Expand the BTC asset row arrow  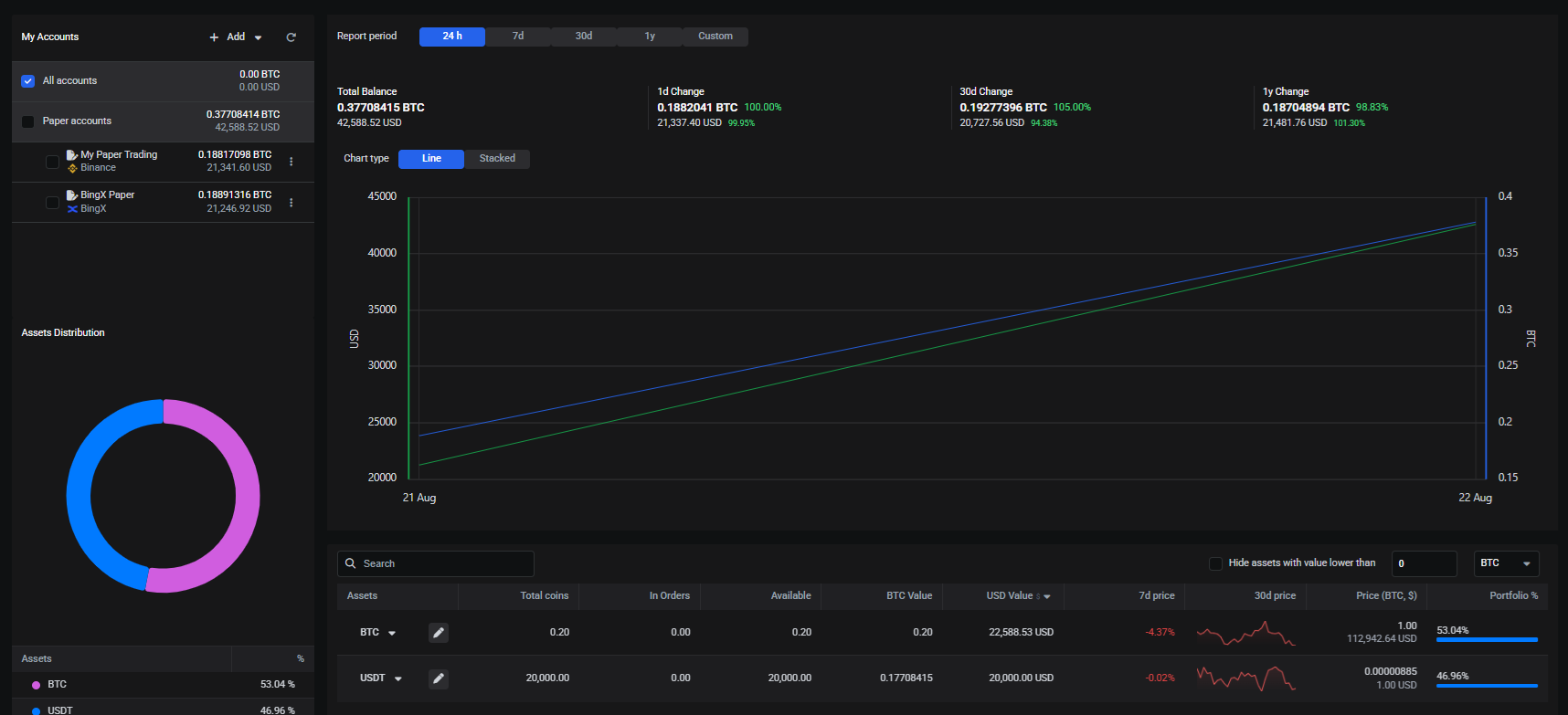pos(392,633)
